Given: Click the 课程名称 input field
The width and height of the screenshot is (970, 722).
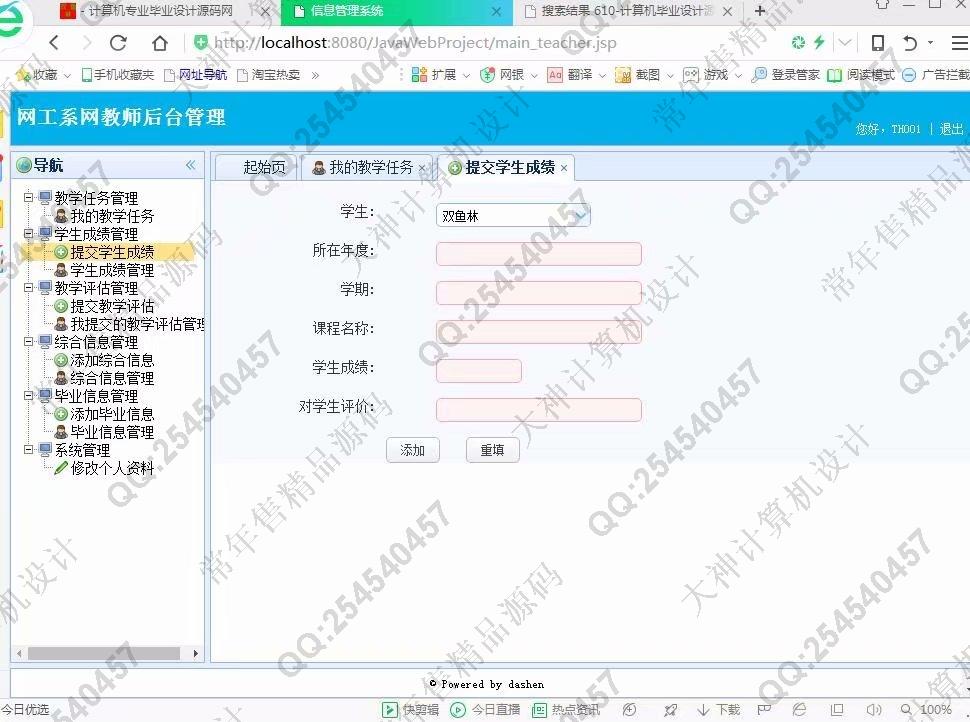Looking at the screenshot, I should coord(538,331).
